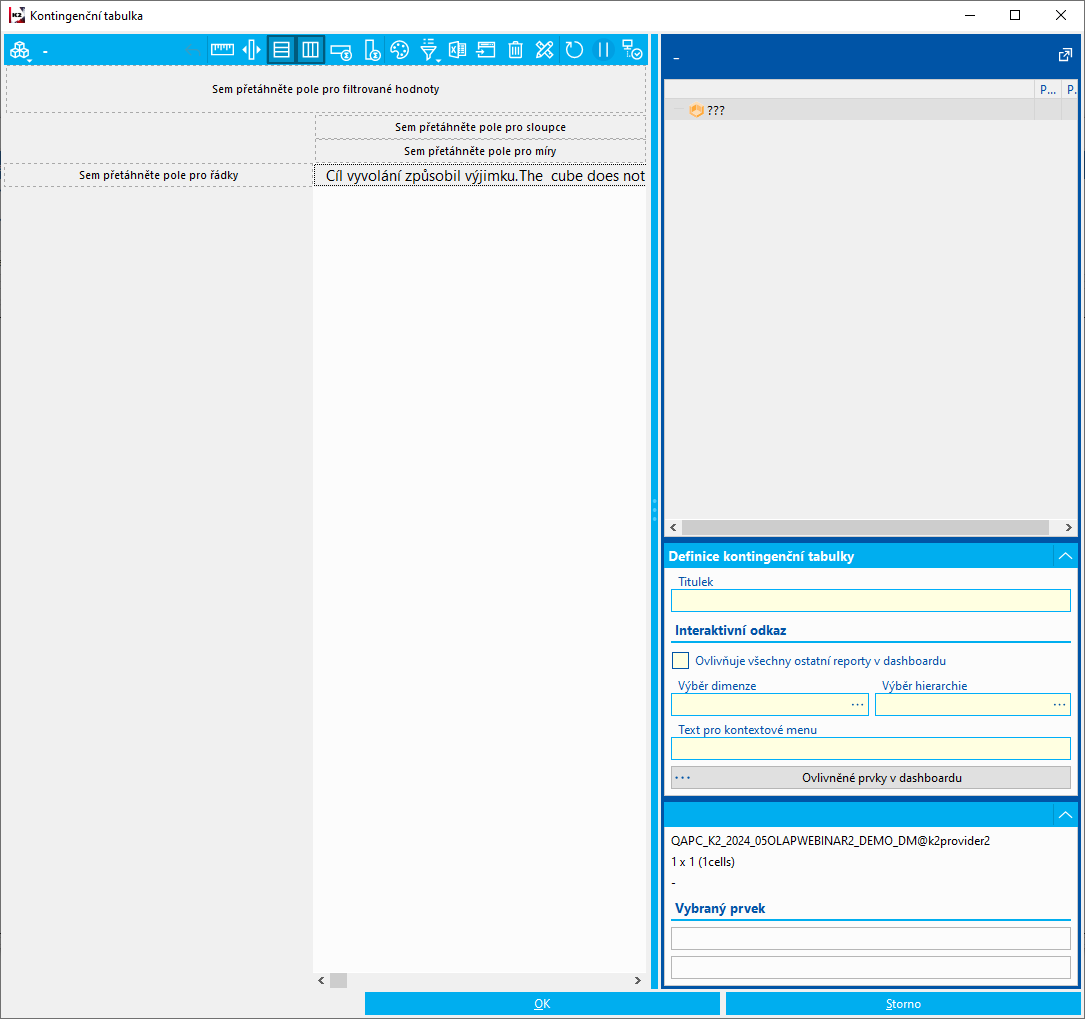Click the pop-out window icon
This screenshot has height=1019, width=1085.
click(1065, 55)
